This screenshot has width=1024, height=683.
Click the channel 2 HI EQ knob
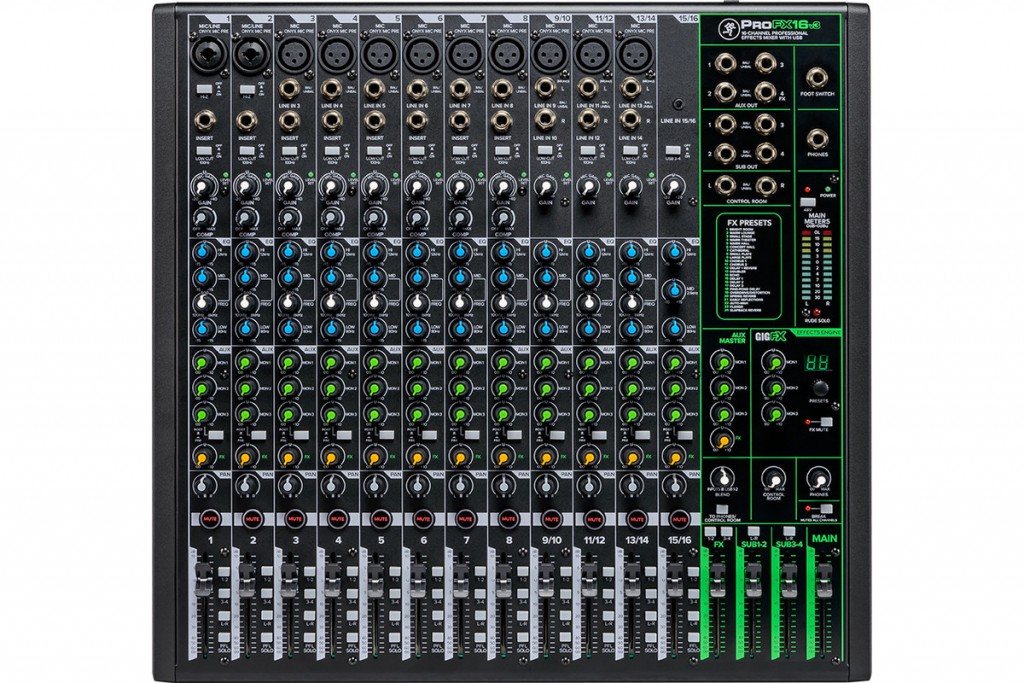click(x=246, y=252)
